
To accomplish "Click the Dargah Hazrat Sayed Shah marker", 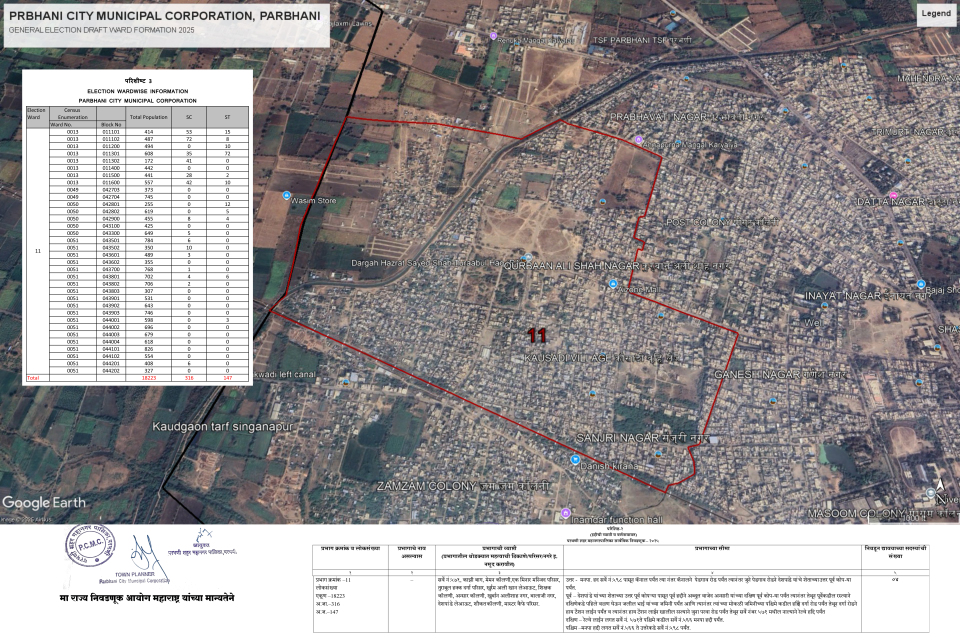I will 527,257.
